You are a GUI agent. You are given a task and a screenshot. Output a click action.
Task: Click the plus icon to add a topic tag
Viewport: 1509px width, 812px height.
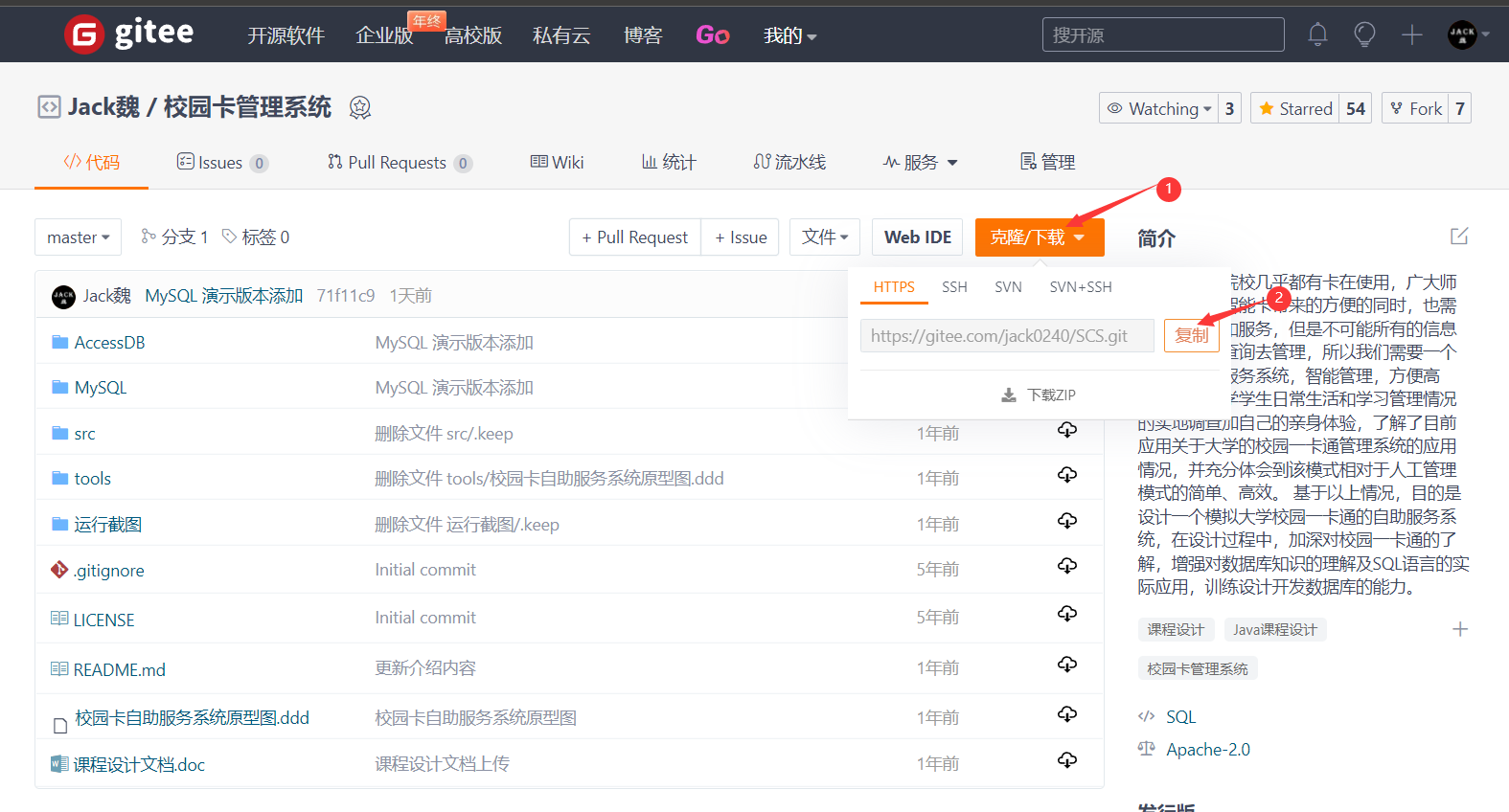[x=1460, y=629]
